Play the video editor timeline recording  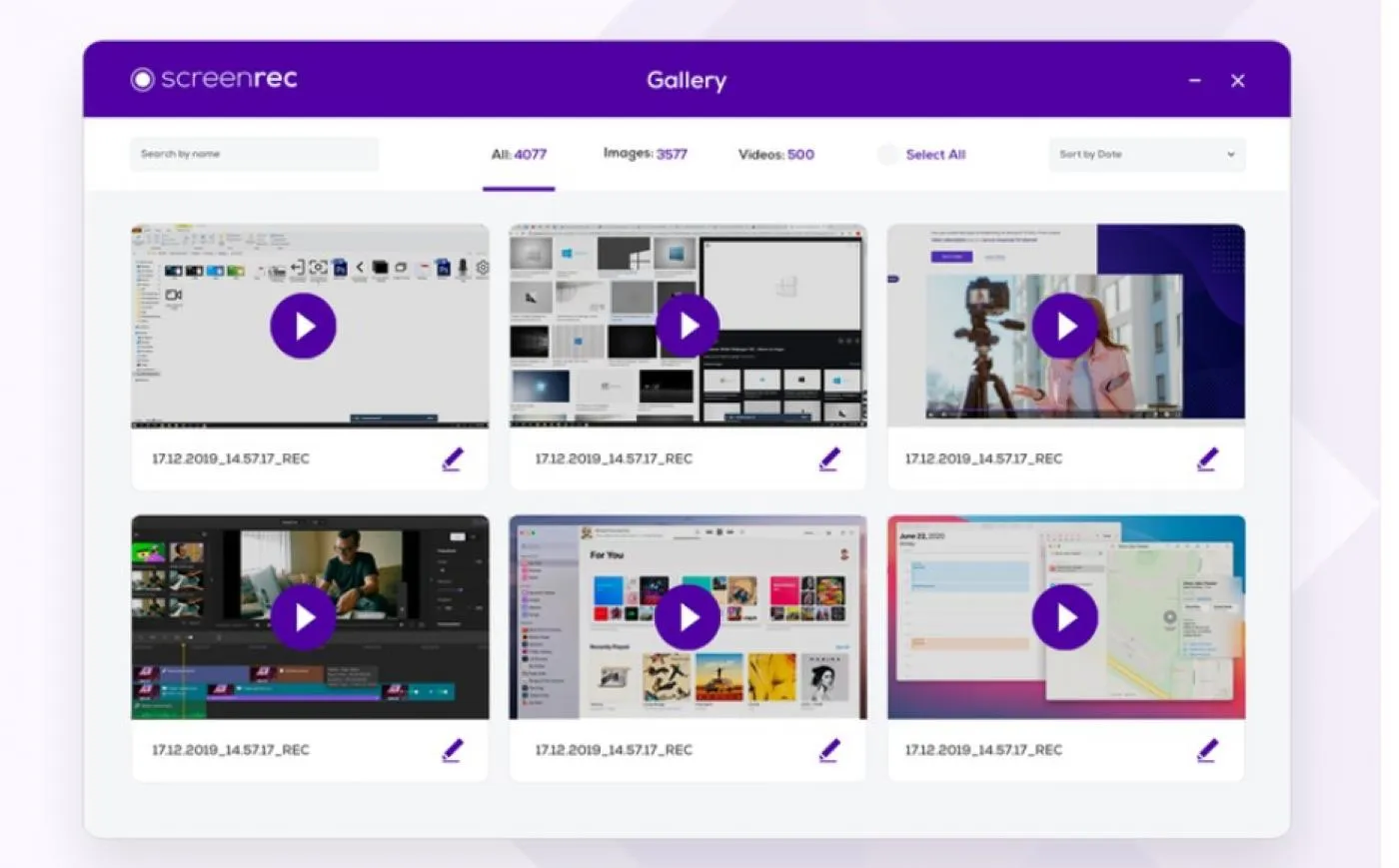pos(303,617)
